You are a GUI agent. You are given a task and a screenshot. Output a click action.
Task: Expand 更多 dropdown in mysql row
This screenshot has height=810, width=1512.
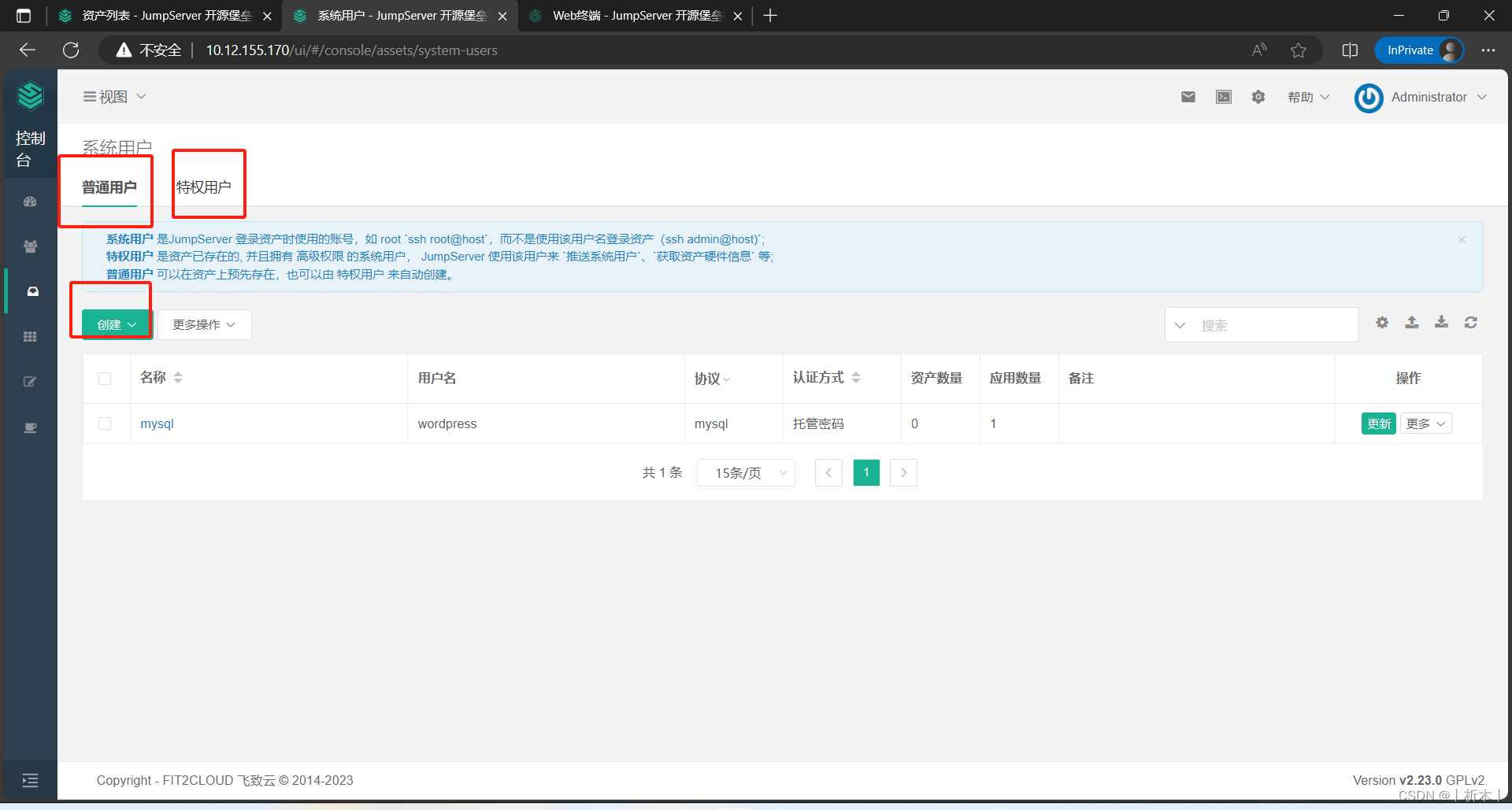tap(1426, 423)
